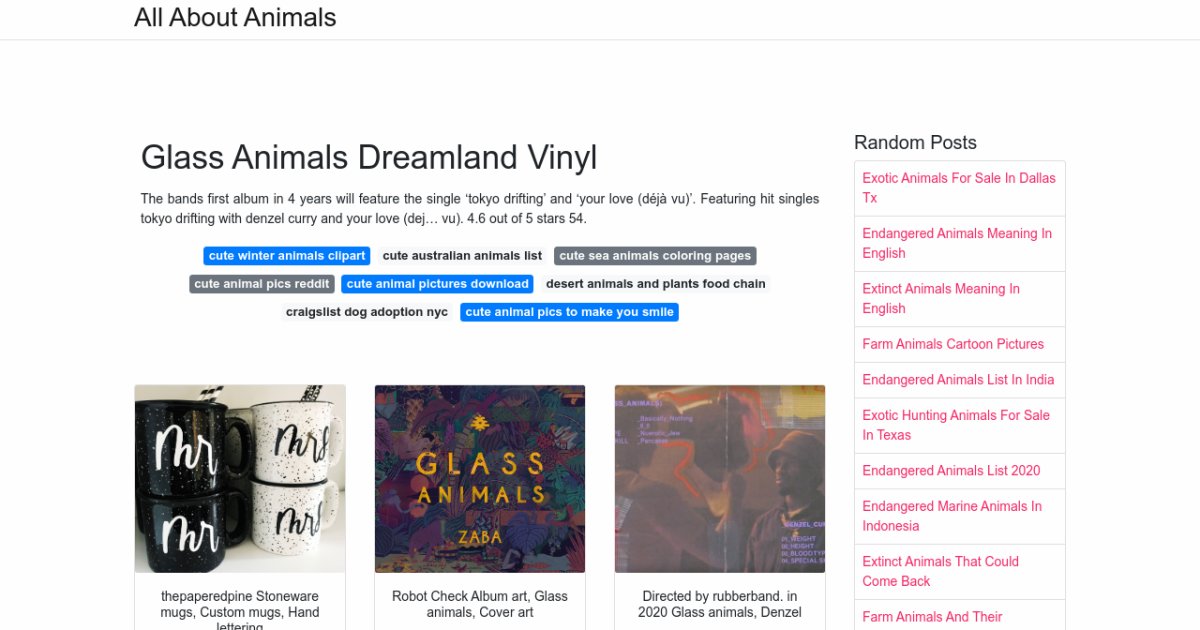Open desert animals and plants food chain tag
This screenshot has width=1200, height=630.
655,284
